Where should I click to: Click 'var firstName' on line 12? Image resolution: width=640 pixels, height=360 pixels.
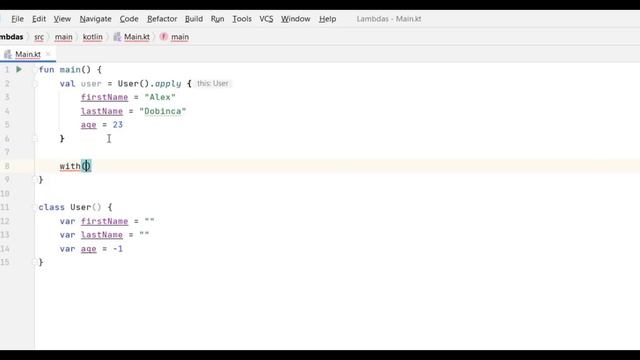pos(94,221)
